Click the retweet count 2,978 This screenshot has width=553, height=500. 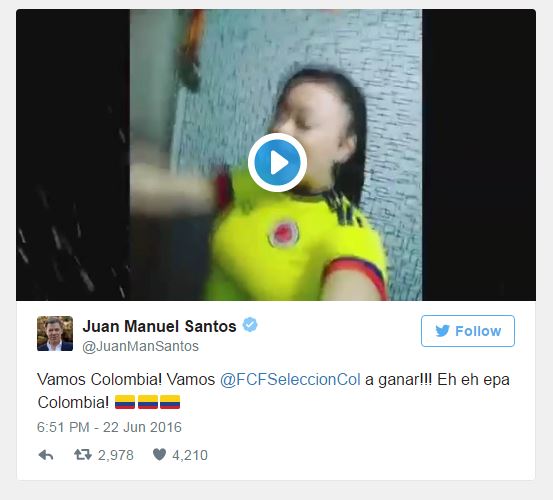click(116, 455)
